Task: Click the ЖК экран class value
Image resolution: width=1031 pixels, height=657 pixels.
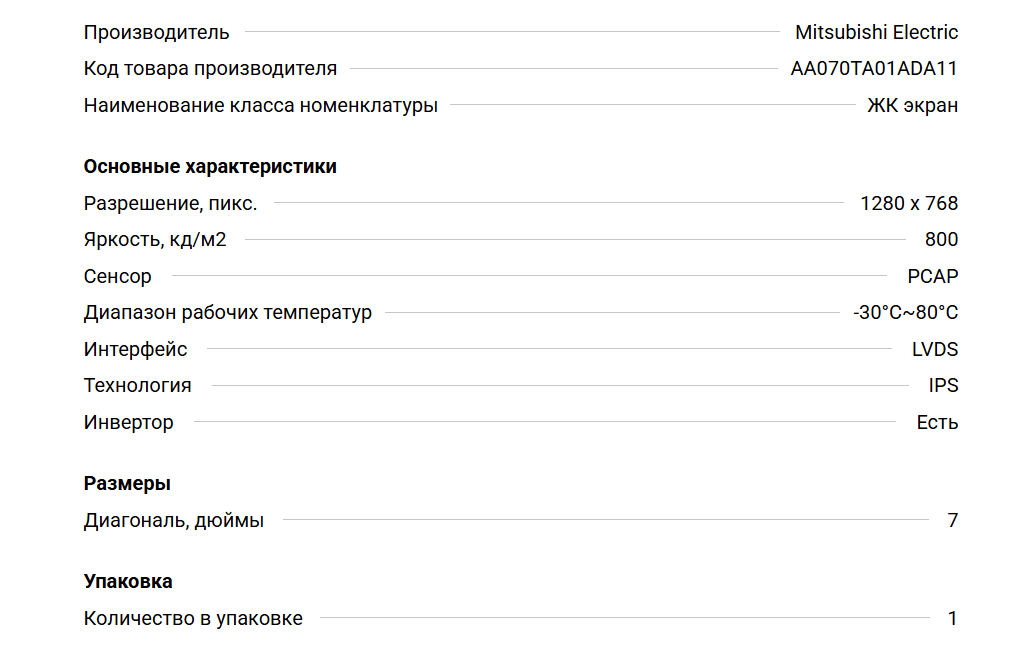Action: [x=912, y=105]
